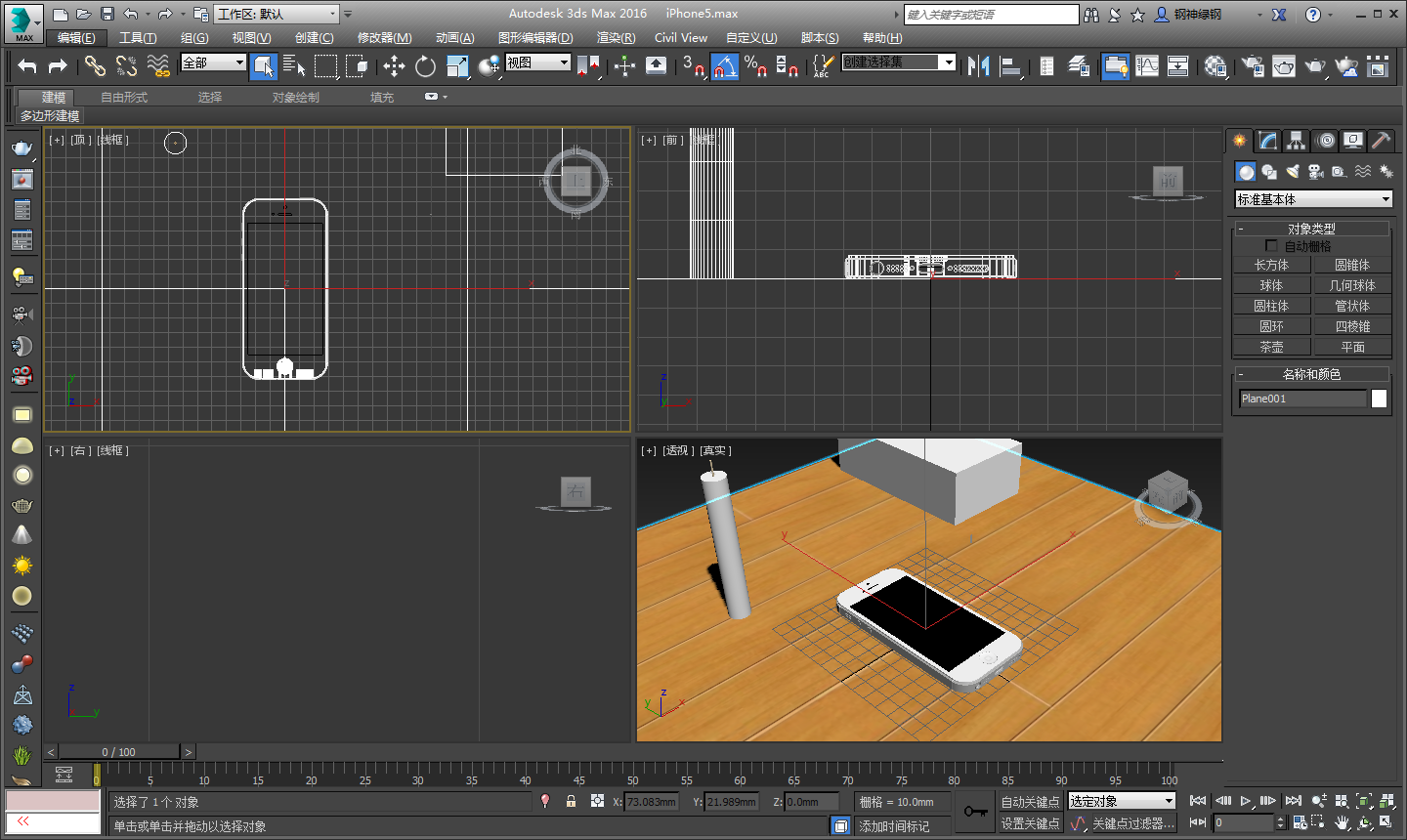This screenshot has width=1407, height=840.
Task: Toggle the 3D Snaps button
Action: tap(693, 65)
